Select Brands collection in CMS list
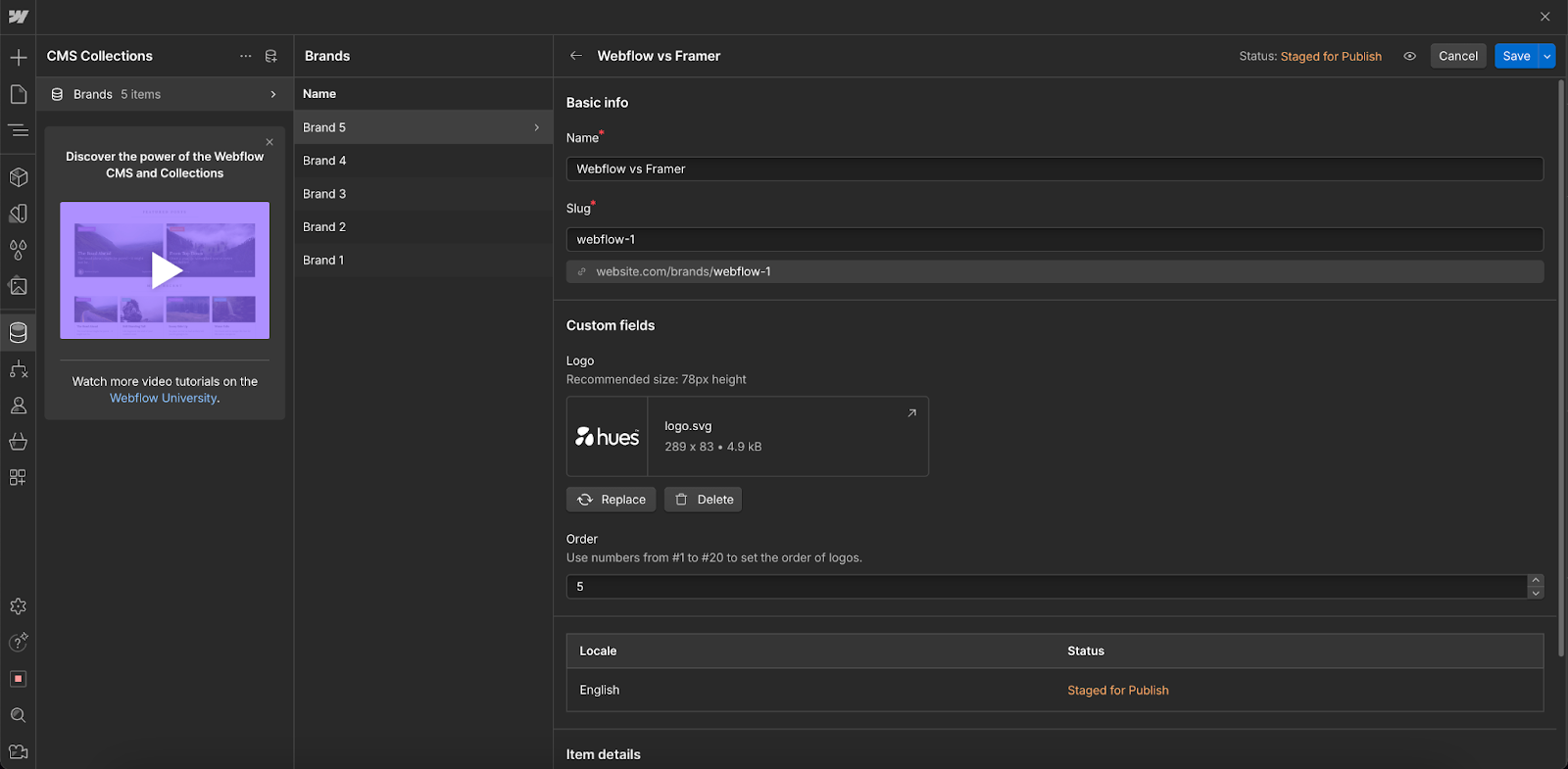Viewport: 1568px width, 769px height. (165, 94)
